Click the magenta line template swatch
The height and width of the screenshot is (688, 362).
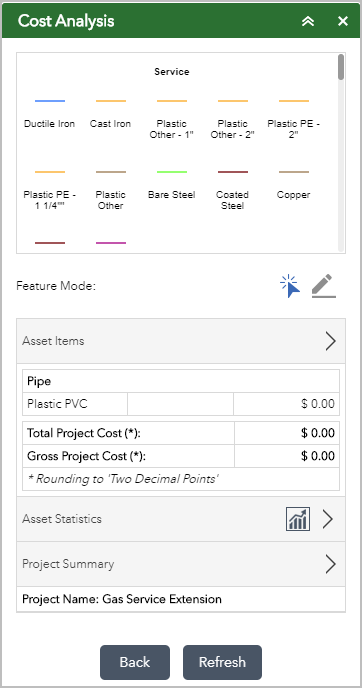tap(111, 243)
